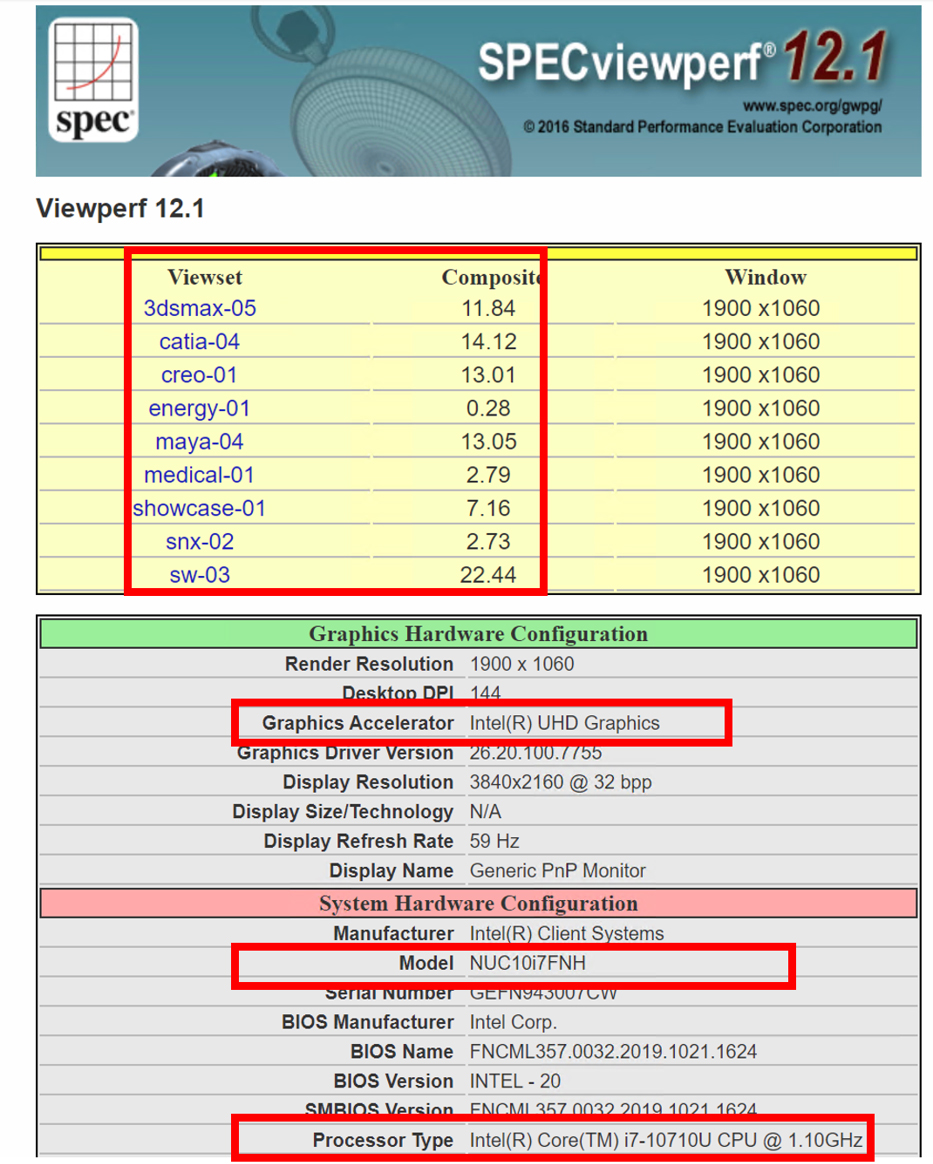The image size is (933, 1164).
Task: Open the energy-01 viewset results
Action: 200,408
